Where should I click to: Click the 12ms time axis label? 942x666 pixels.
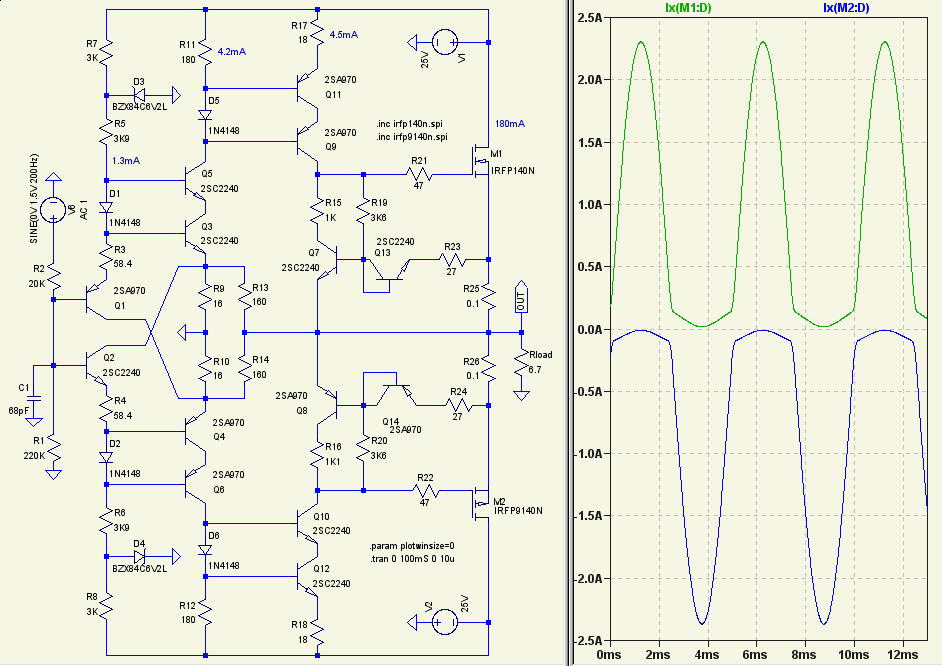coord(903,655)
